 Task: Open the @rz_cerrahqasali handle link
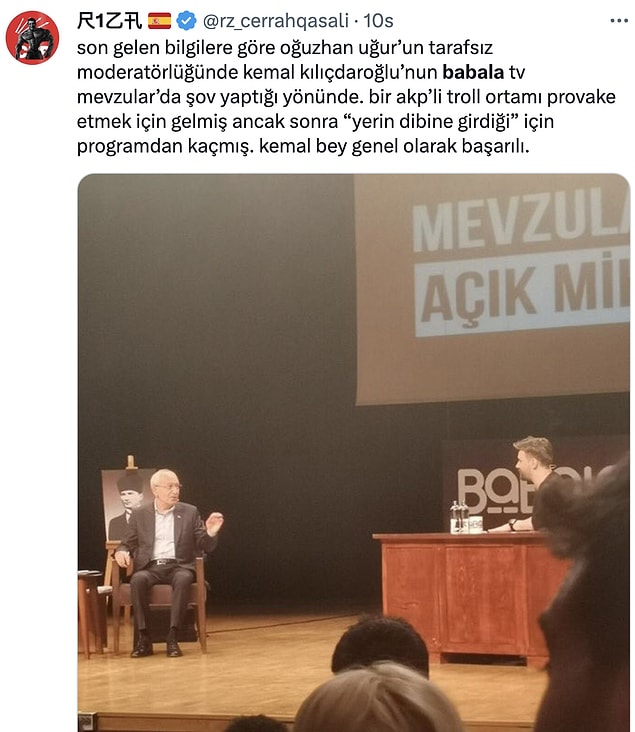point(275,21)
